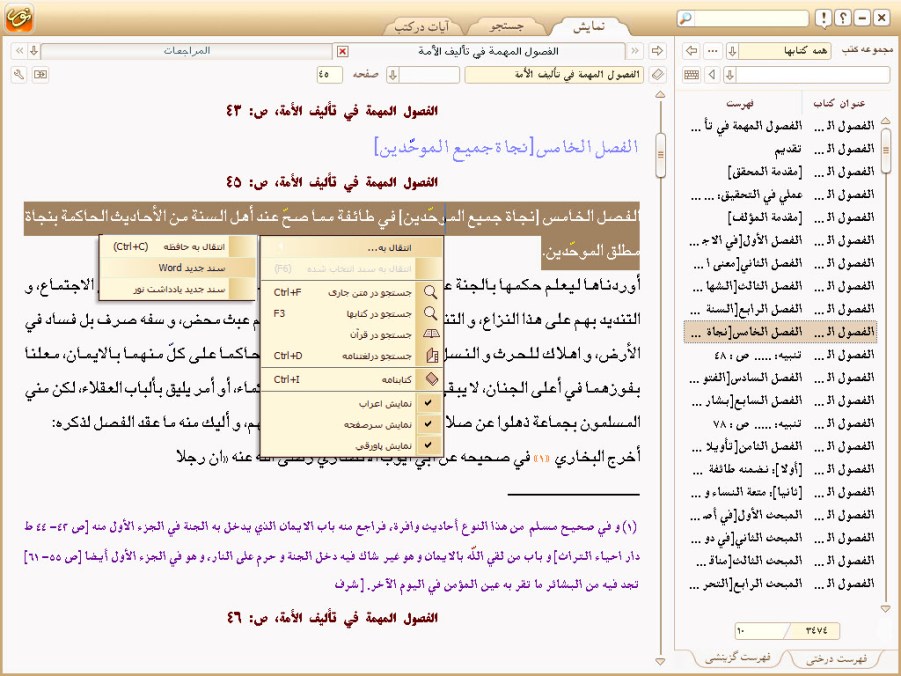Click the scroll-down arrow of the text pane

[660, 662]
